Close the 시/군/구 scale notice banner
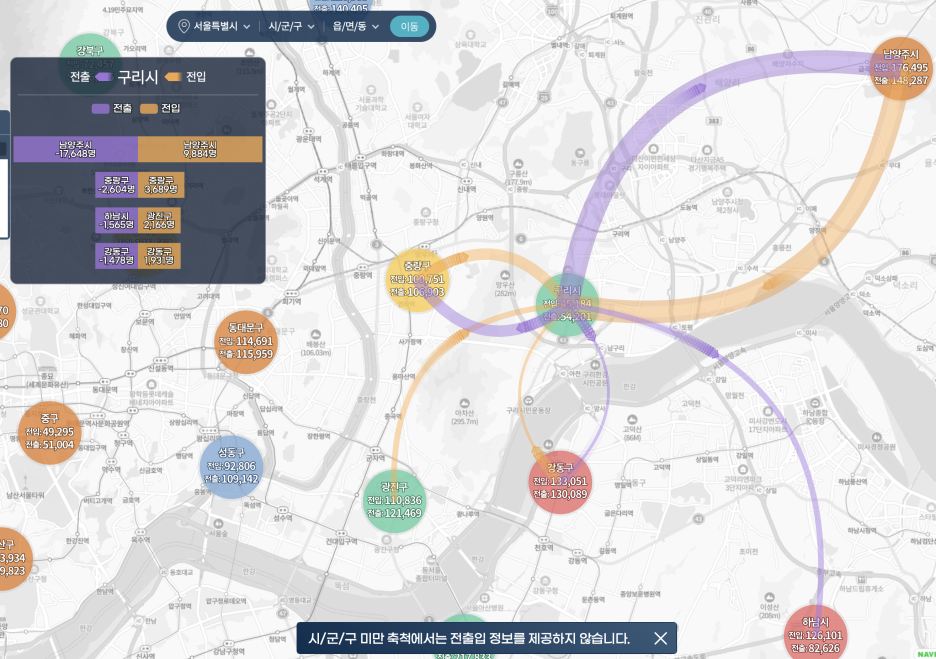This screenshot has height=659, width=936. click(x=660, y=638)
